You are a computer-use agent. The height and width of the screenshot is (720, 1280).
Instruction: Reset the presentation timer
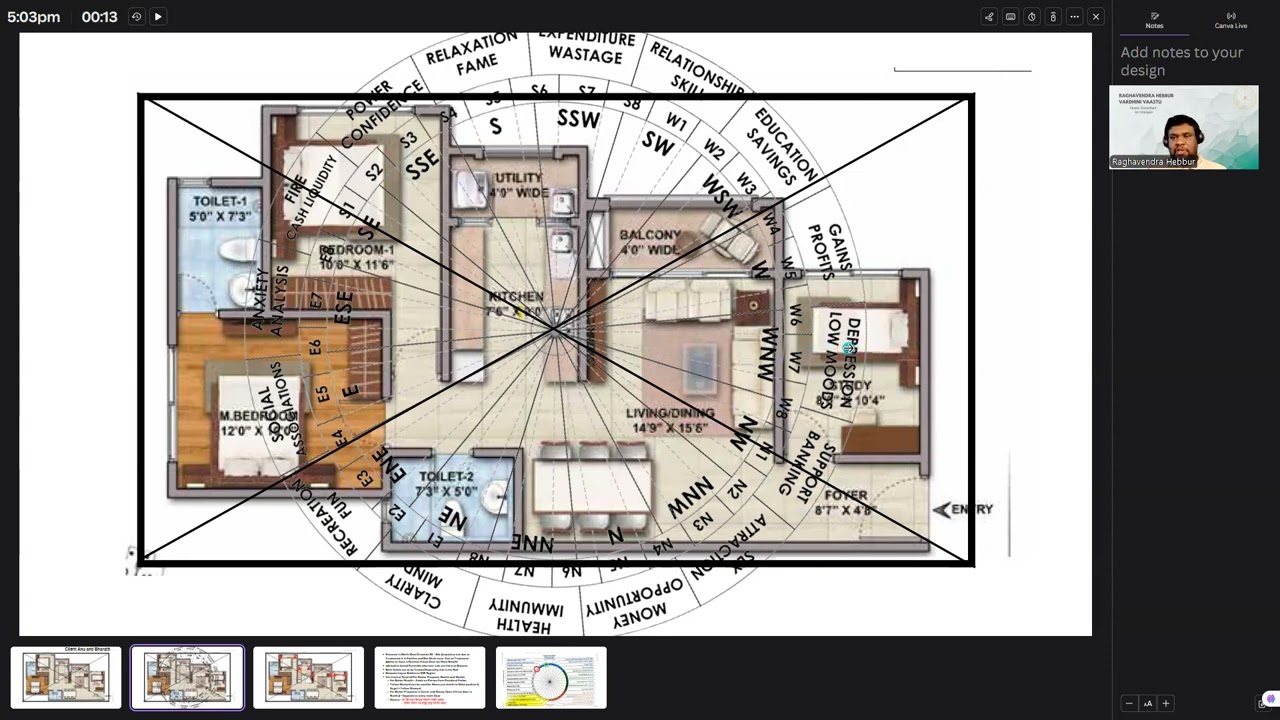click(x=136, y=17)
